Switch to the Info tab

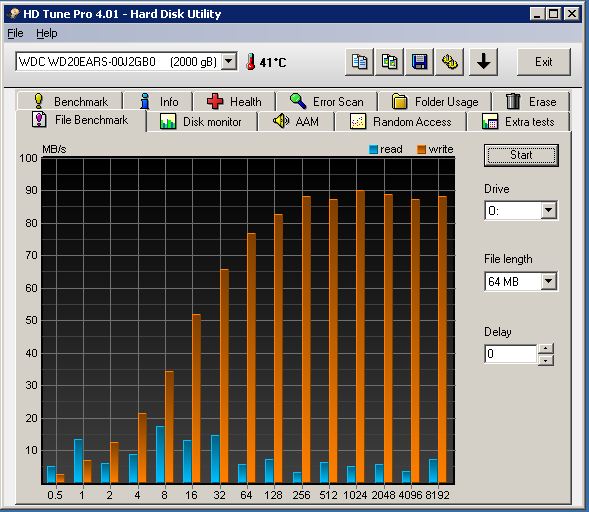158,101
